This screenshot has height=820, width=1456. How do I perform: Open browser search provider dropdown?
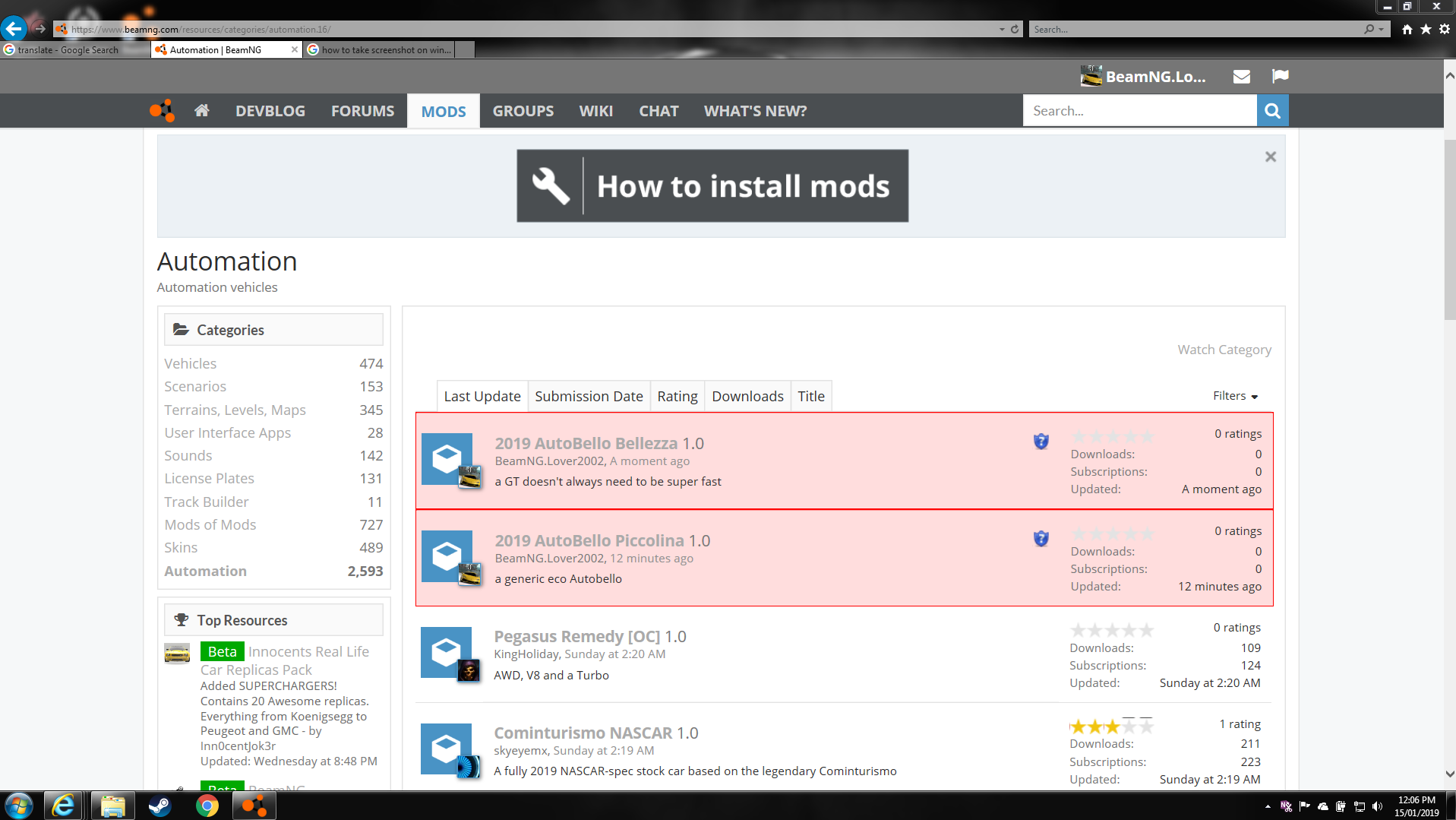click(1381, 29)
